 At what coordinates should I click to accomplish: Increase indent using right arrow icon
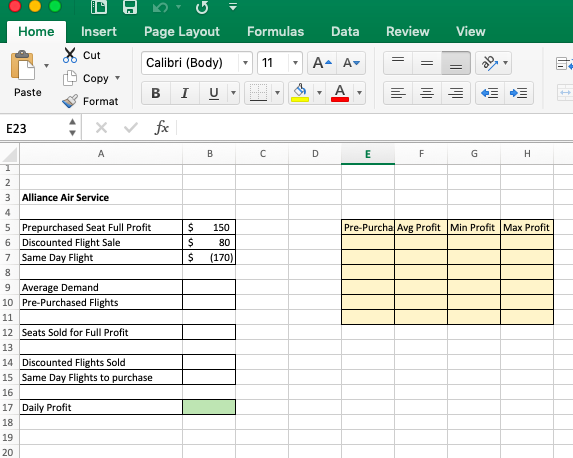pos(519,93)
